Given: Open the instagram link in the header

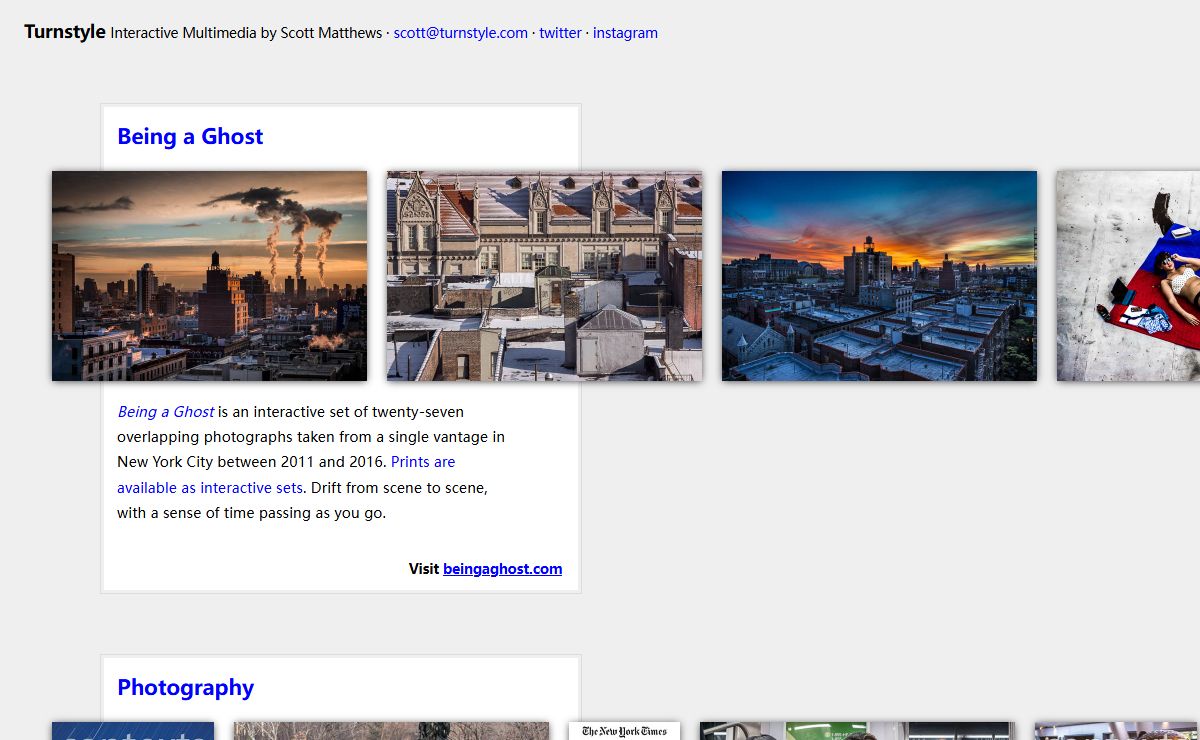Looking at the screenshot, I should (625, 33).
